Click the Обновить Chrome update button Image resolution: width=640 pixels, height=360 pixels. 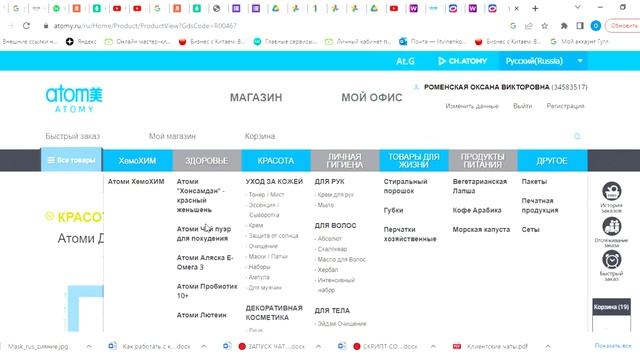[623, 26]
